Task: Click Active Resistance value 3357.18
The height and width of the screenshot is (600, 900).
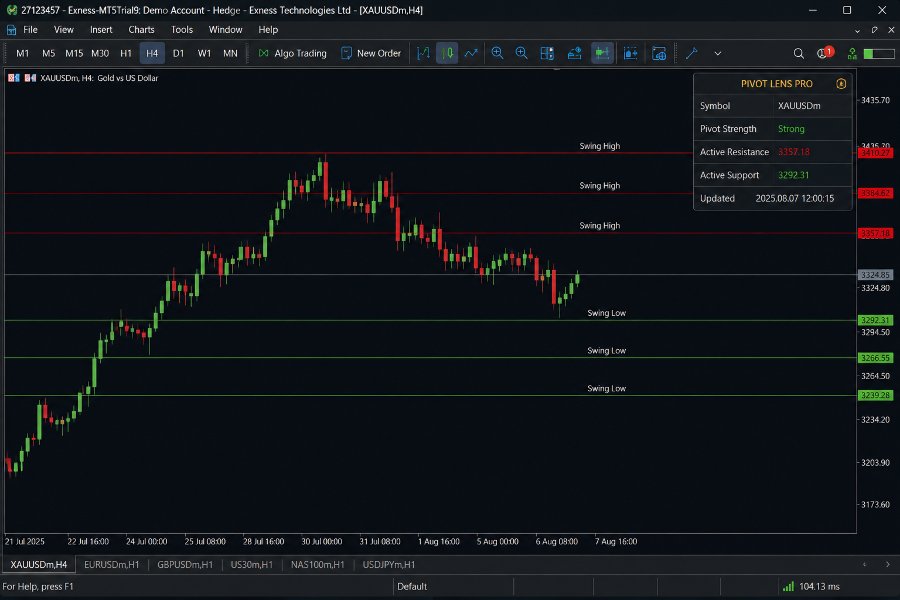Action: 793,152
